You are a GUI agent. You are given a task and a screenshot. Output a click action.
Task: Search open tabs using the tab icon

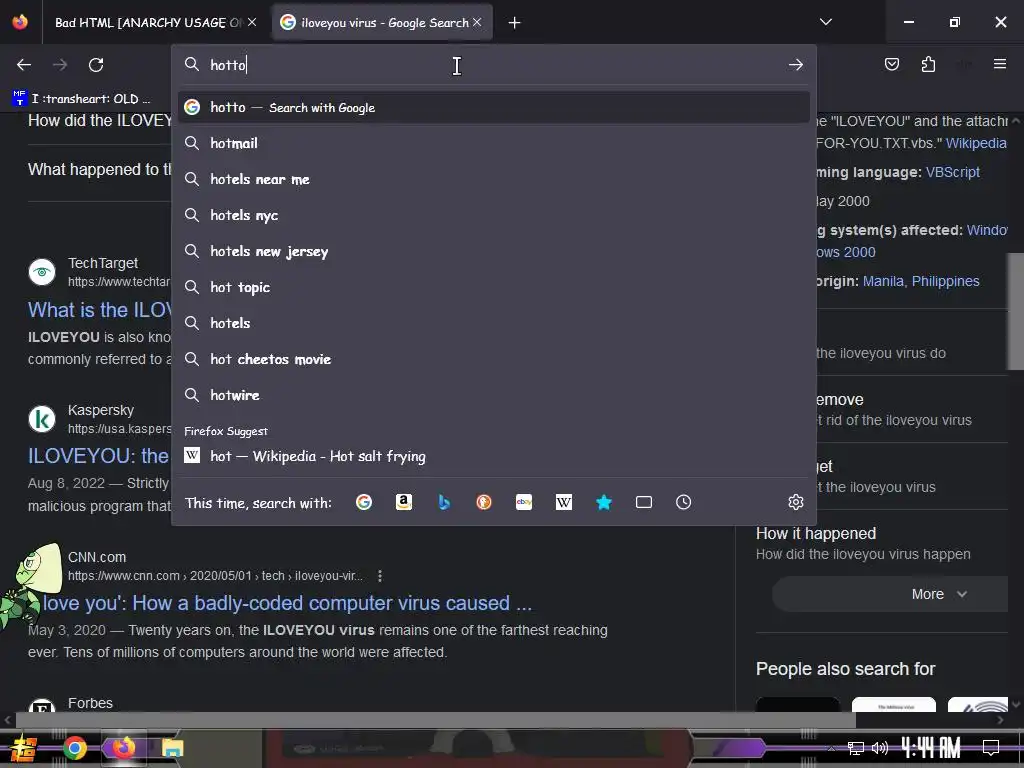click(x=644, y=502)
